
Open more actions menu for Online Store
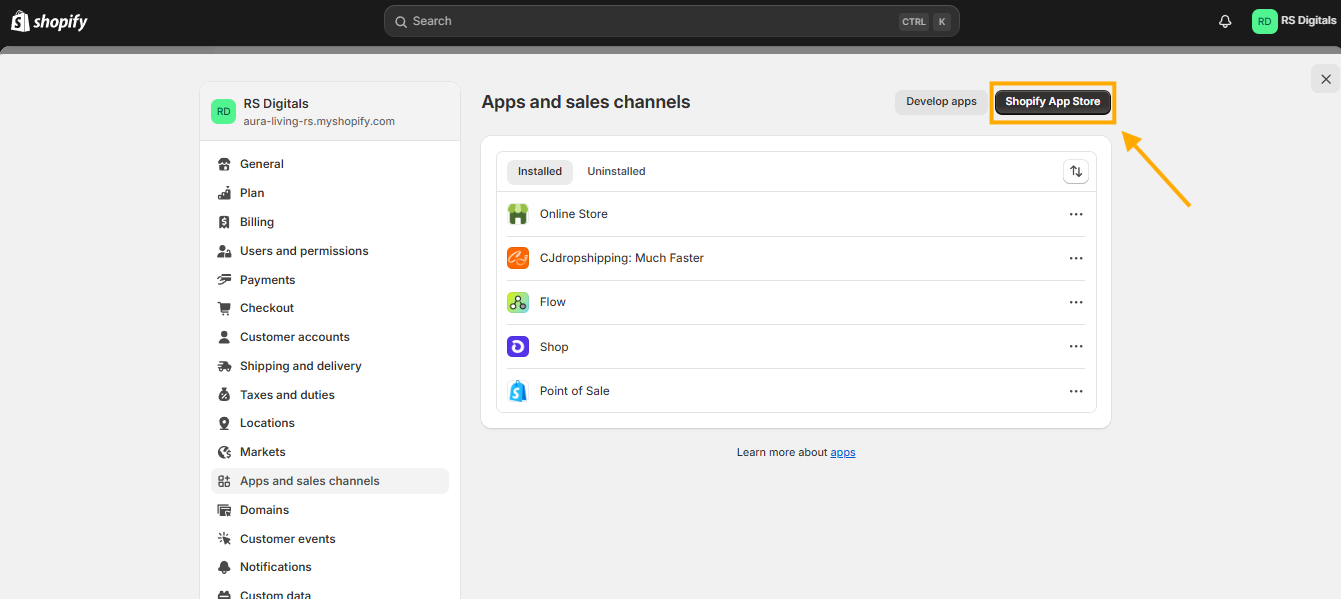[1076, 214]
